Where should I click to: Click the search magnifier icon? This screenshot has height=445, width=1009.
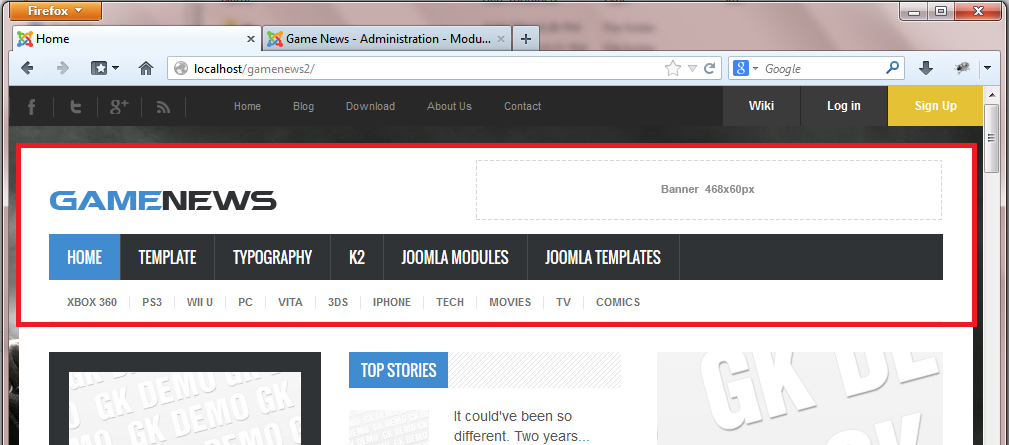(x=893, y=68)
